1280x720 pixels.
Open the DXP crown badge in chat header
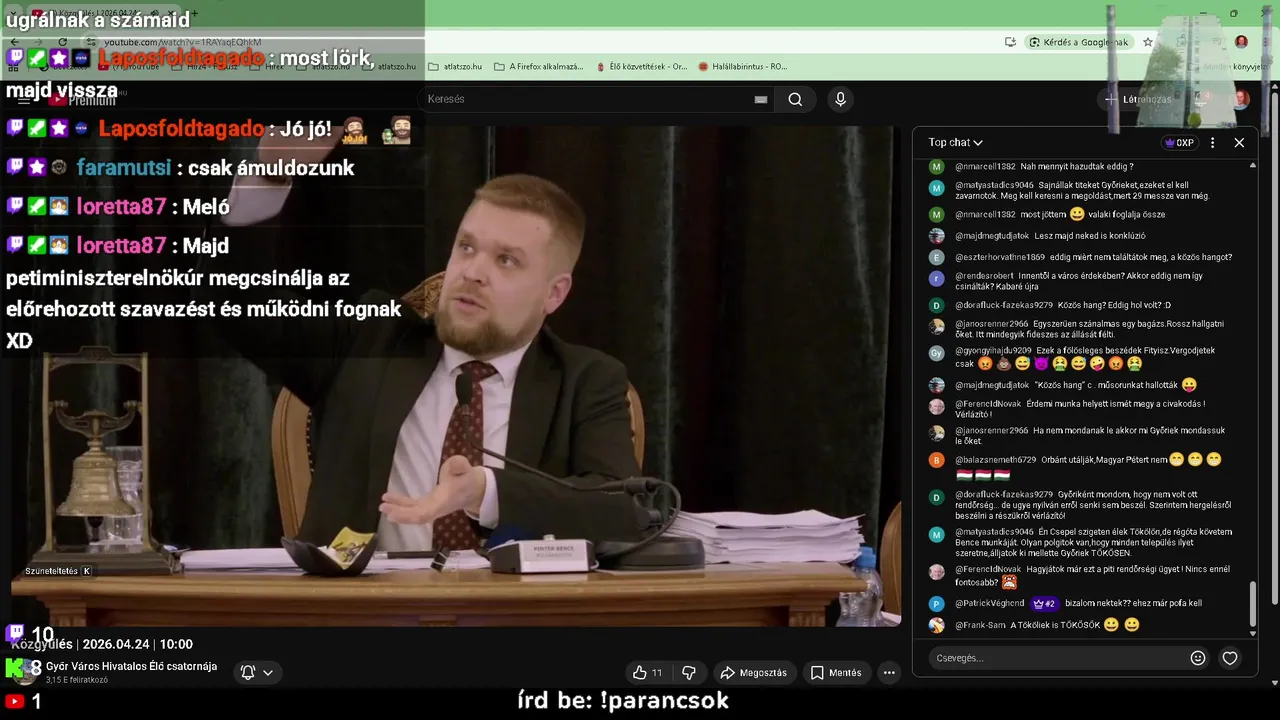1180,142
